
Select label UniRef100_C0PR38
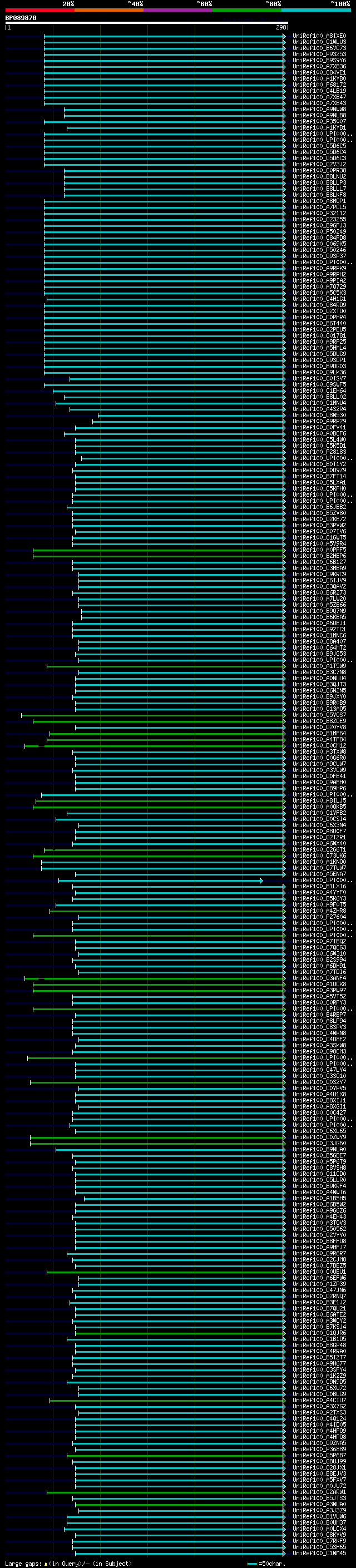[319, 170]
